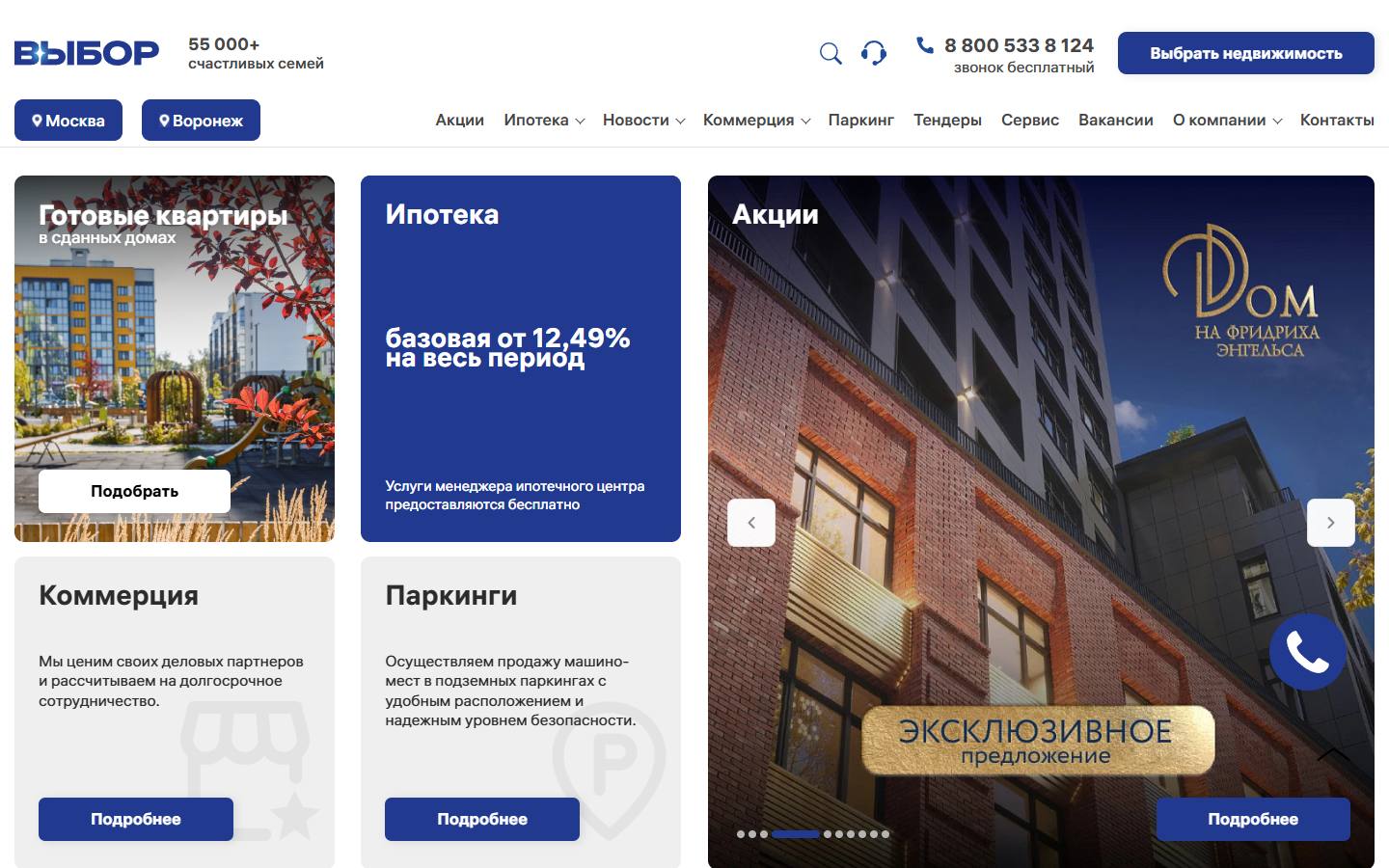The height and width of the screenshot is (868, 1389).
Task: Expand the Ипотека dropdown menu
Action: pyautogui.click(x=544, y=121)
